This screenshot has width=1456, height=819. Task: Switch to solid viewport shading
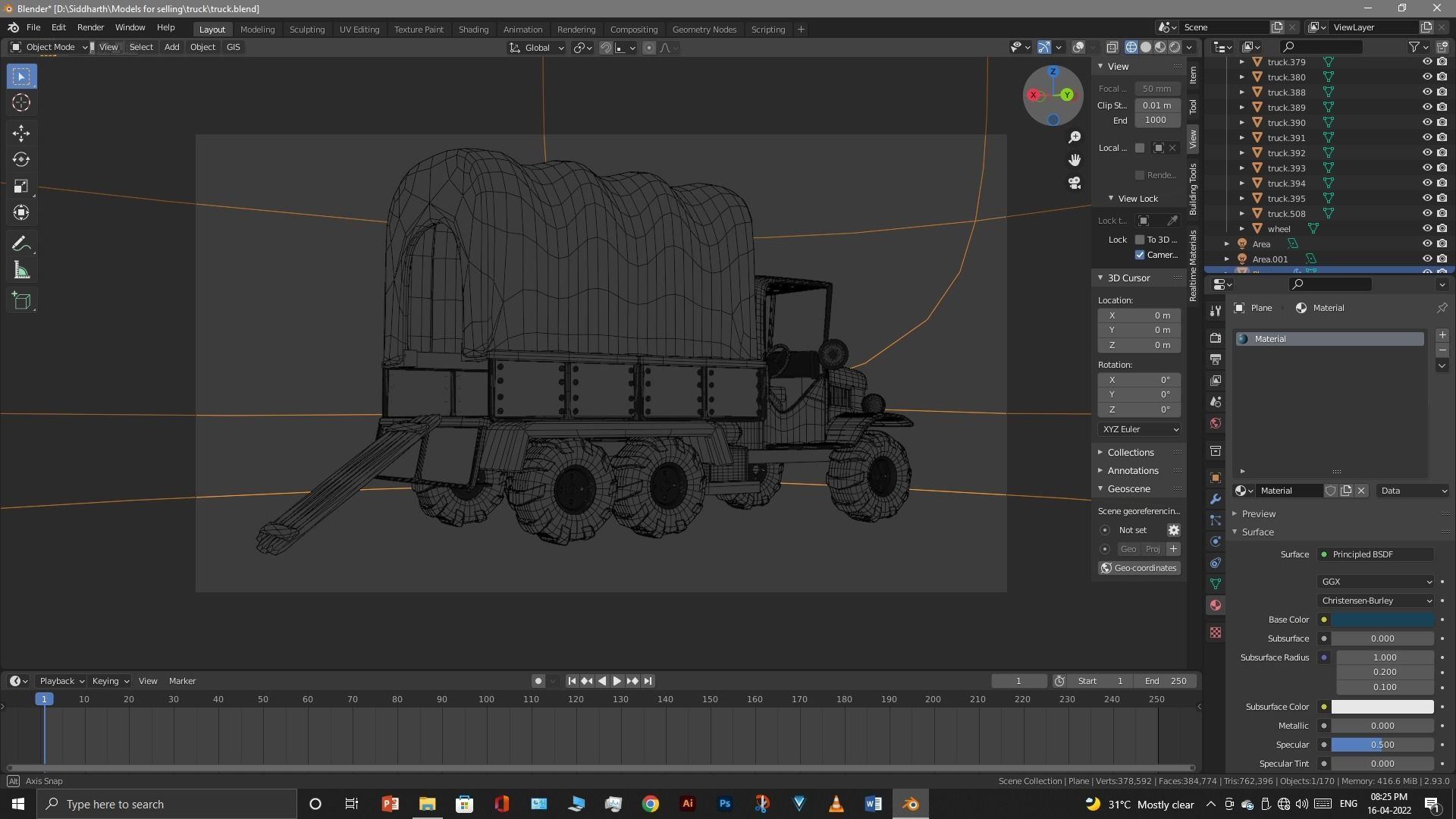(1146, 47)
